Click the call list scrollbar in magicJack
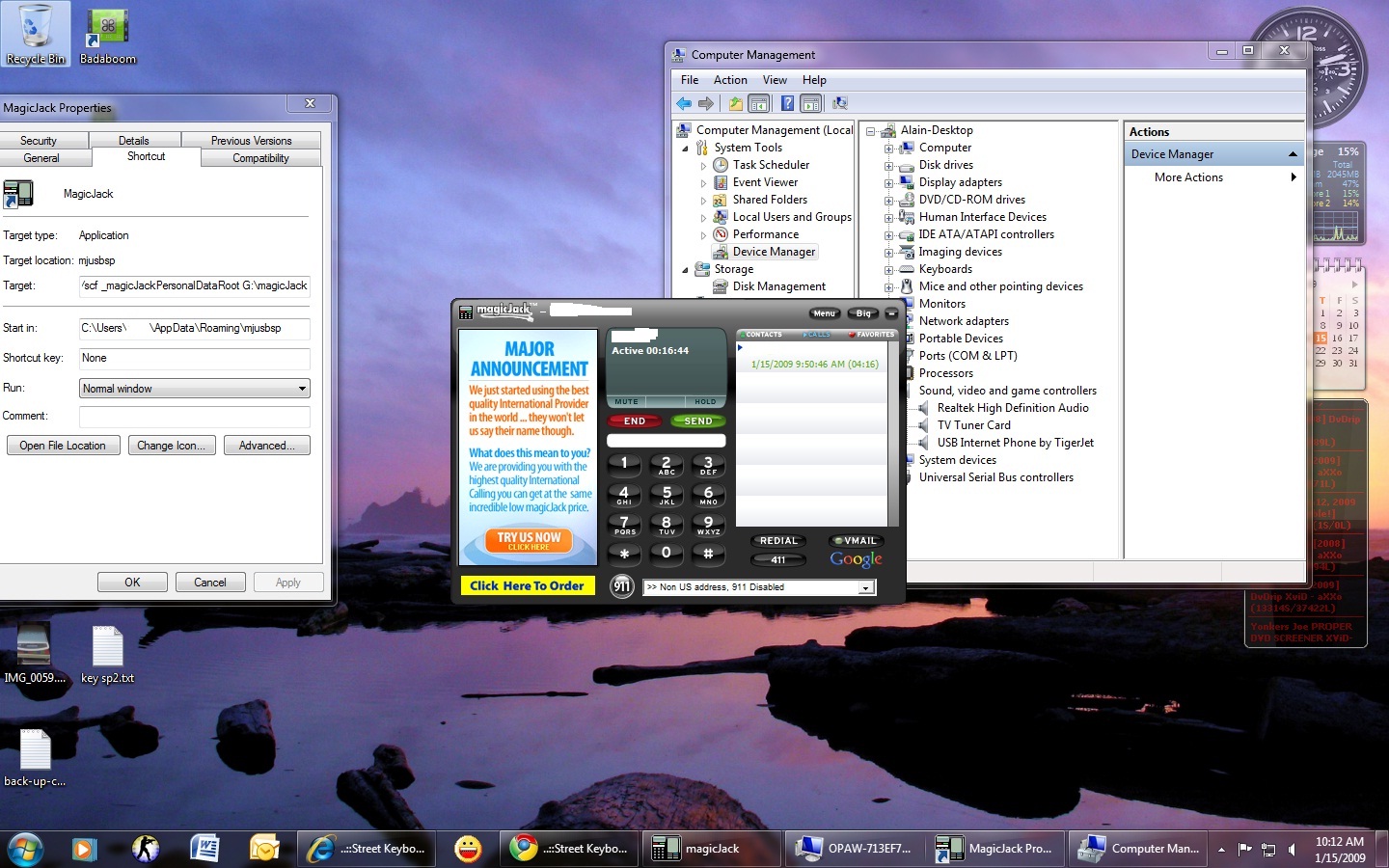The height and width of the screenshot is (868, 1389). [893, 434]
